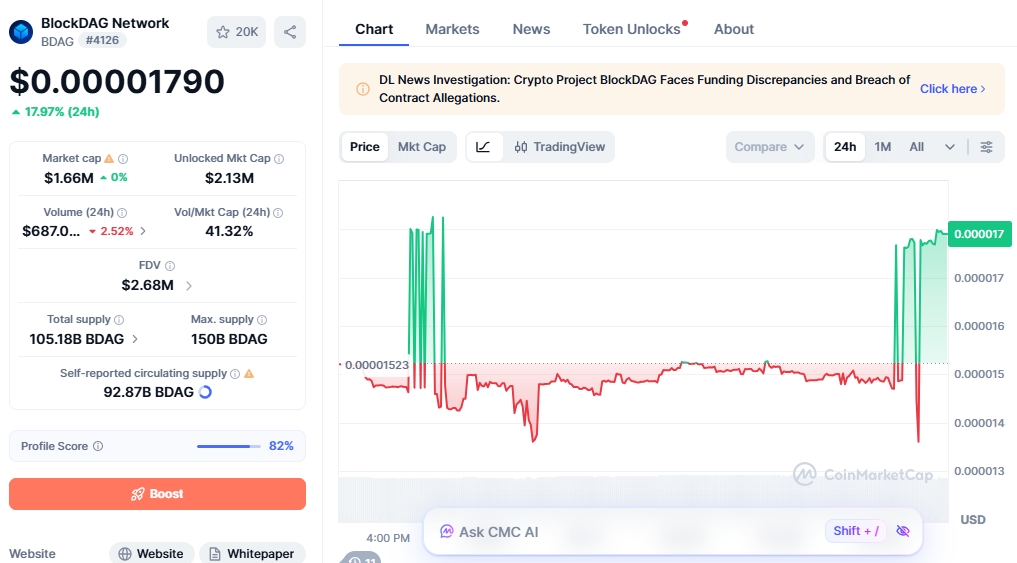Open the share icon button
The height and width of the screenshot is (563, 1017).
290,32
